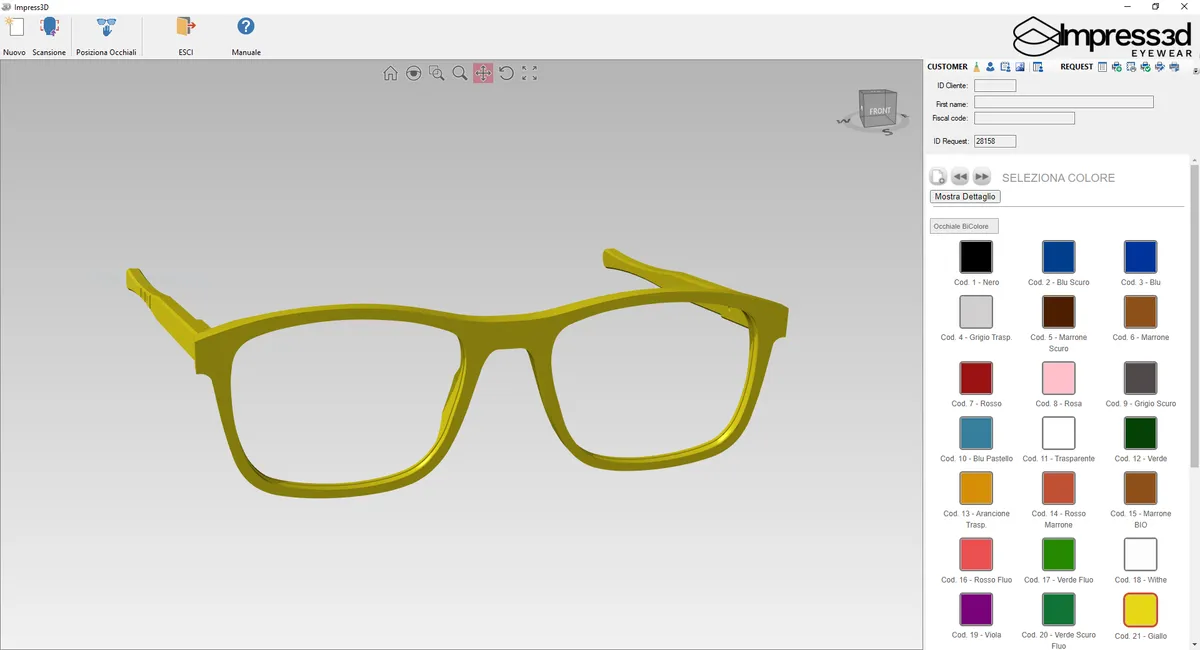Pick the Cod. 9 Grigio Scuro swatch
This screenshot has height=650, width=1200.
[x=1140, y=378]
